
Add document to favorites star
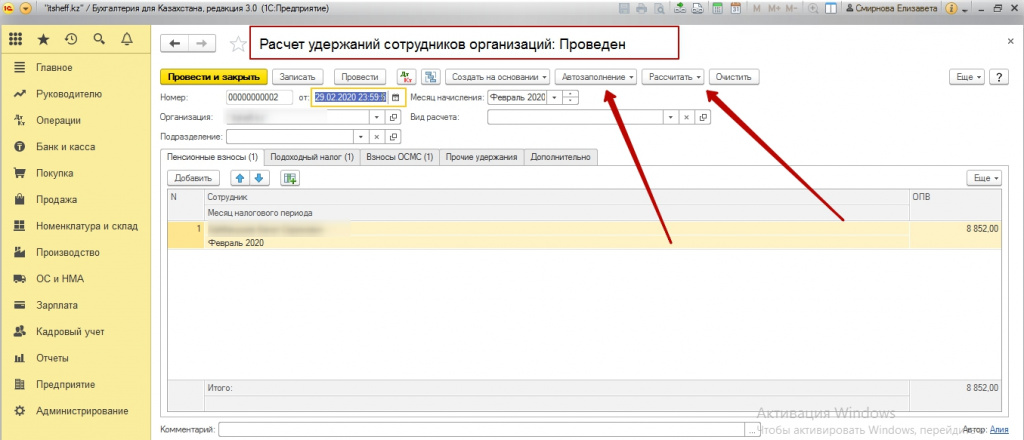coord(237,44)
